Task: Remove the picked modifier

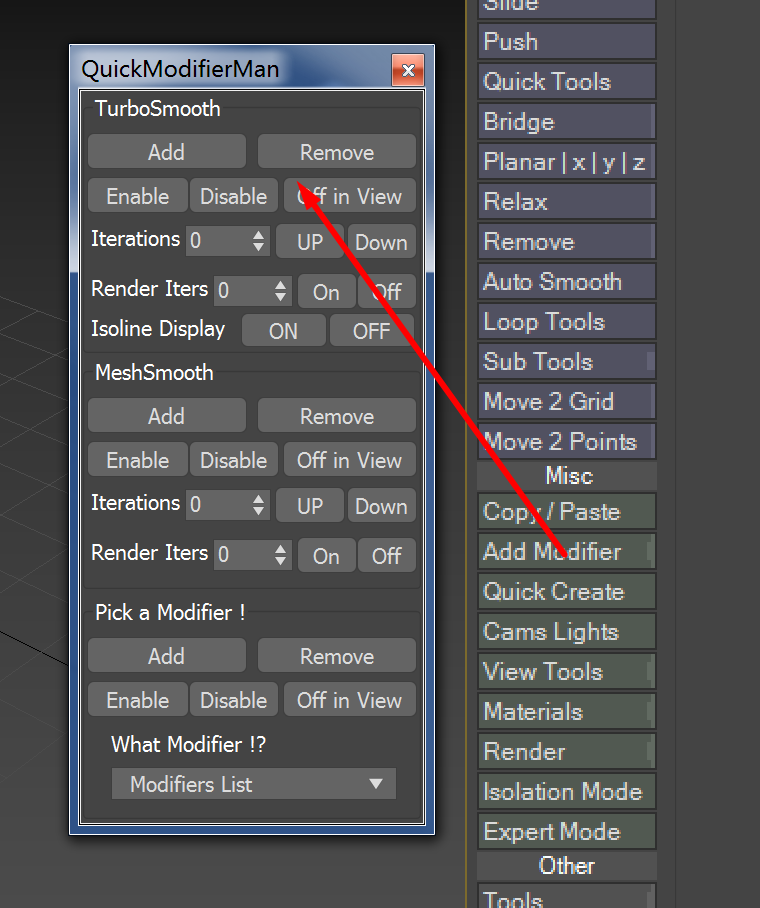Action: 337,656
